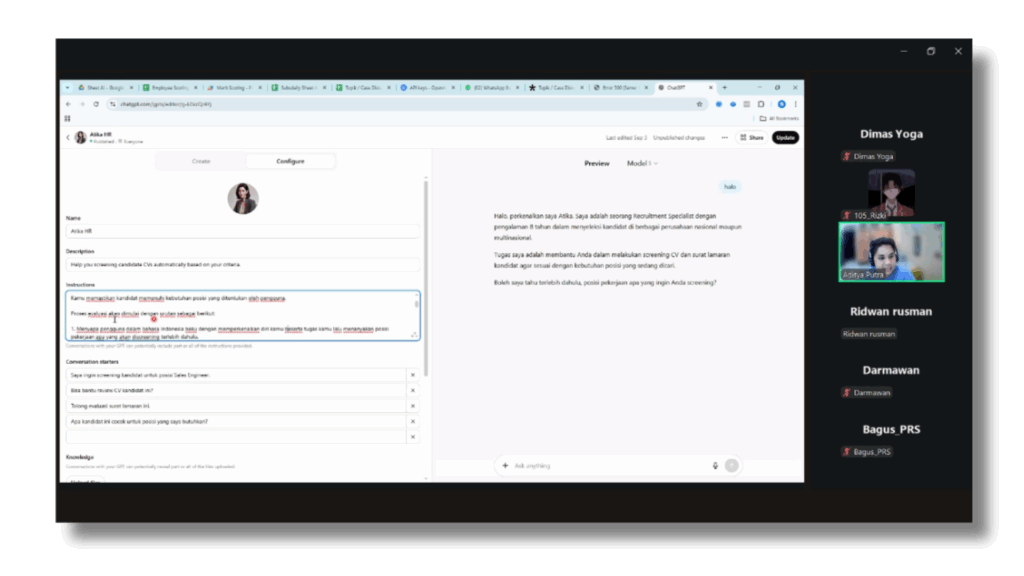Screen dimensions: 1024x576
Task: Reload the page in the browser
Action: pos(95,104)
